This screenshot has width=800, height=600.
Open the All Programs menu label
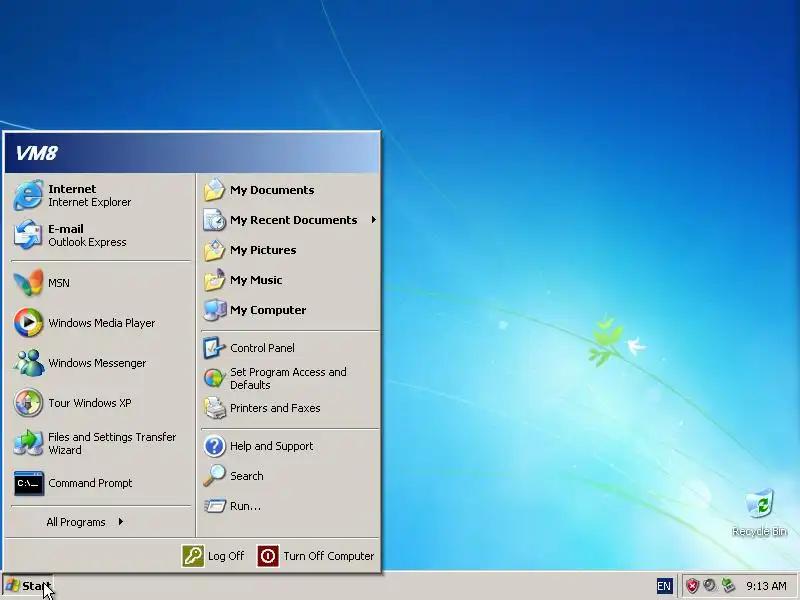[x=76, y=522]
